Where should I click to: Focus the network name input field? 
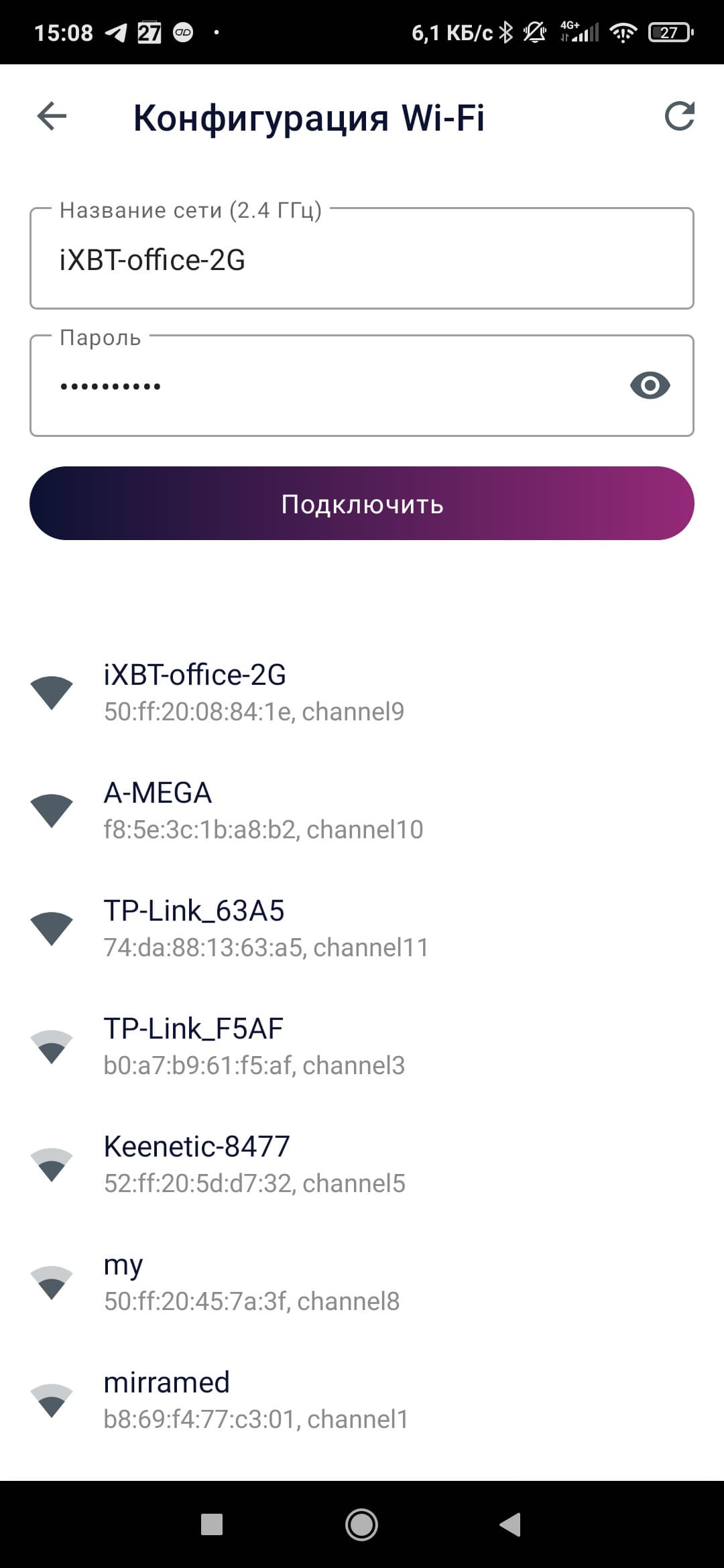pos(362,260)
